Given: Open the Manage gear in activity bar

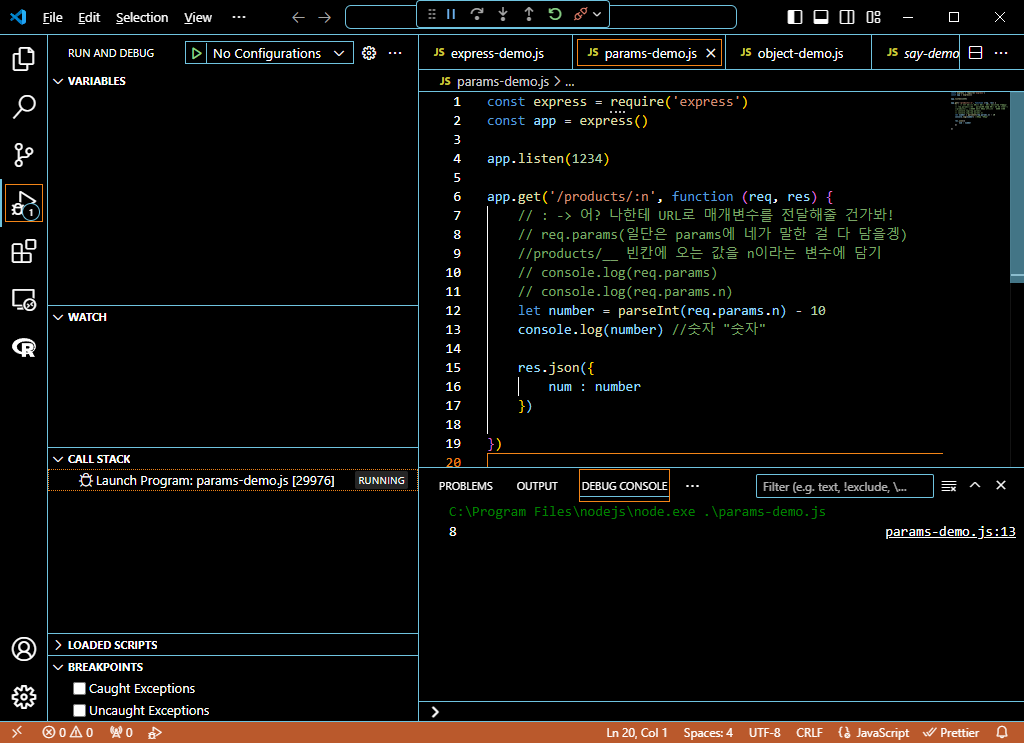Looking at the screenshot, I should [x=24, y=697].
